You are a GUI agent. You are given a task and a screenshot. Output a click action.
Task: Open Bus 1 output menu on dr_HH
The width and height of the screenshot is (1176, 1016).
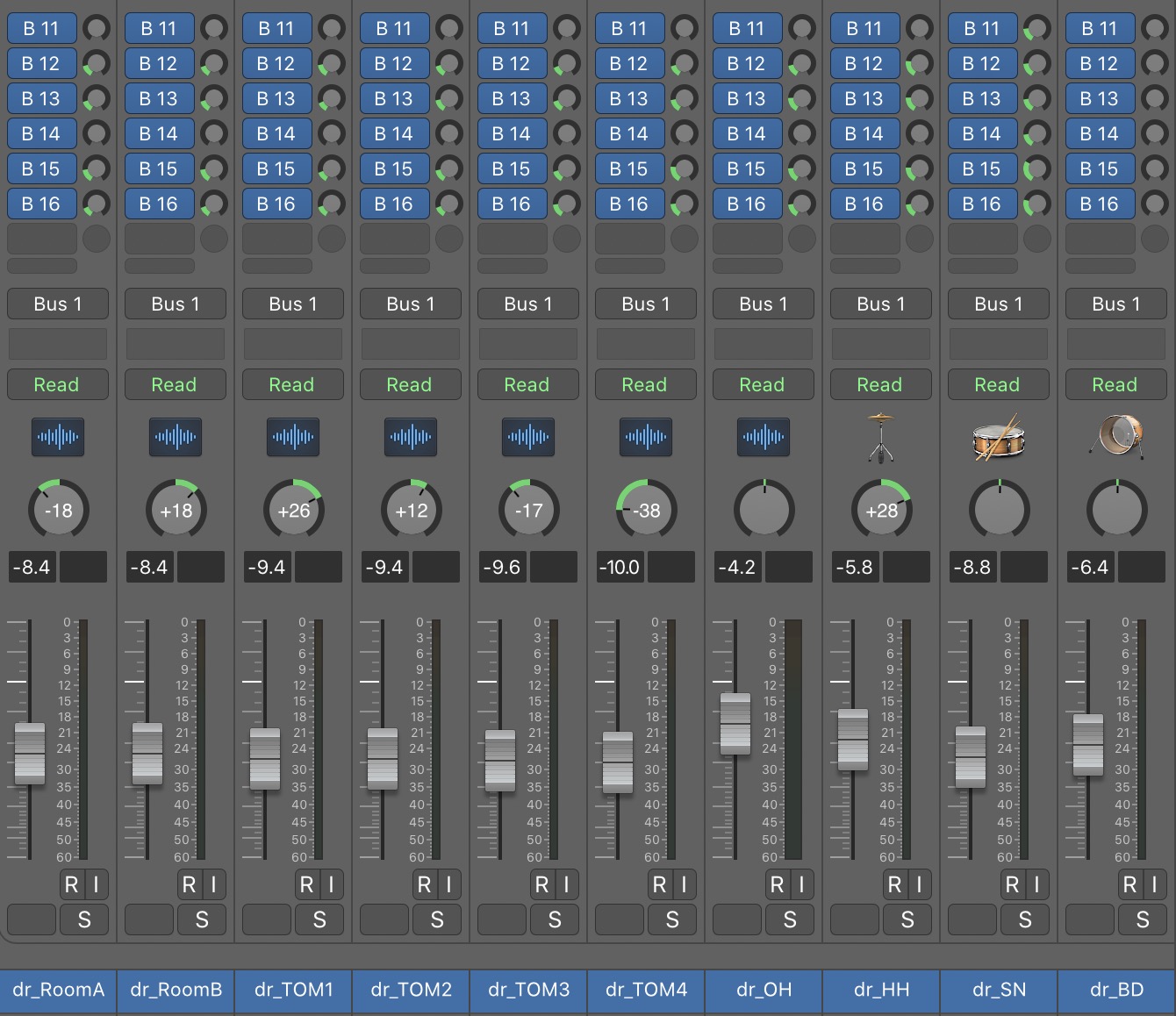coord(880,304)
